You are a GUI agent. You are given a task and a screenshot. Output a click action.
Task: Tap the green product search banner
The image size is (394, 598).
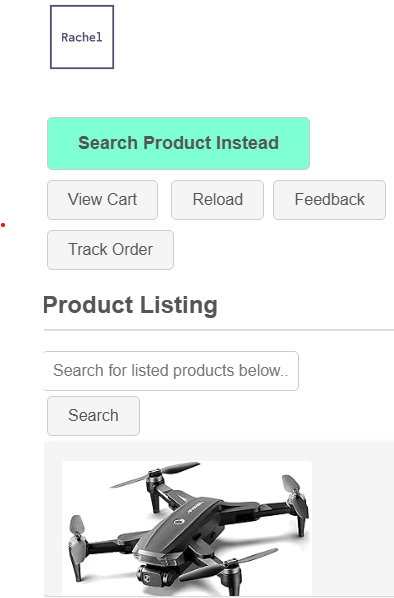179,143
